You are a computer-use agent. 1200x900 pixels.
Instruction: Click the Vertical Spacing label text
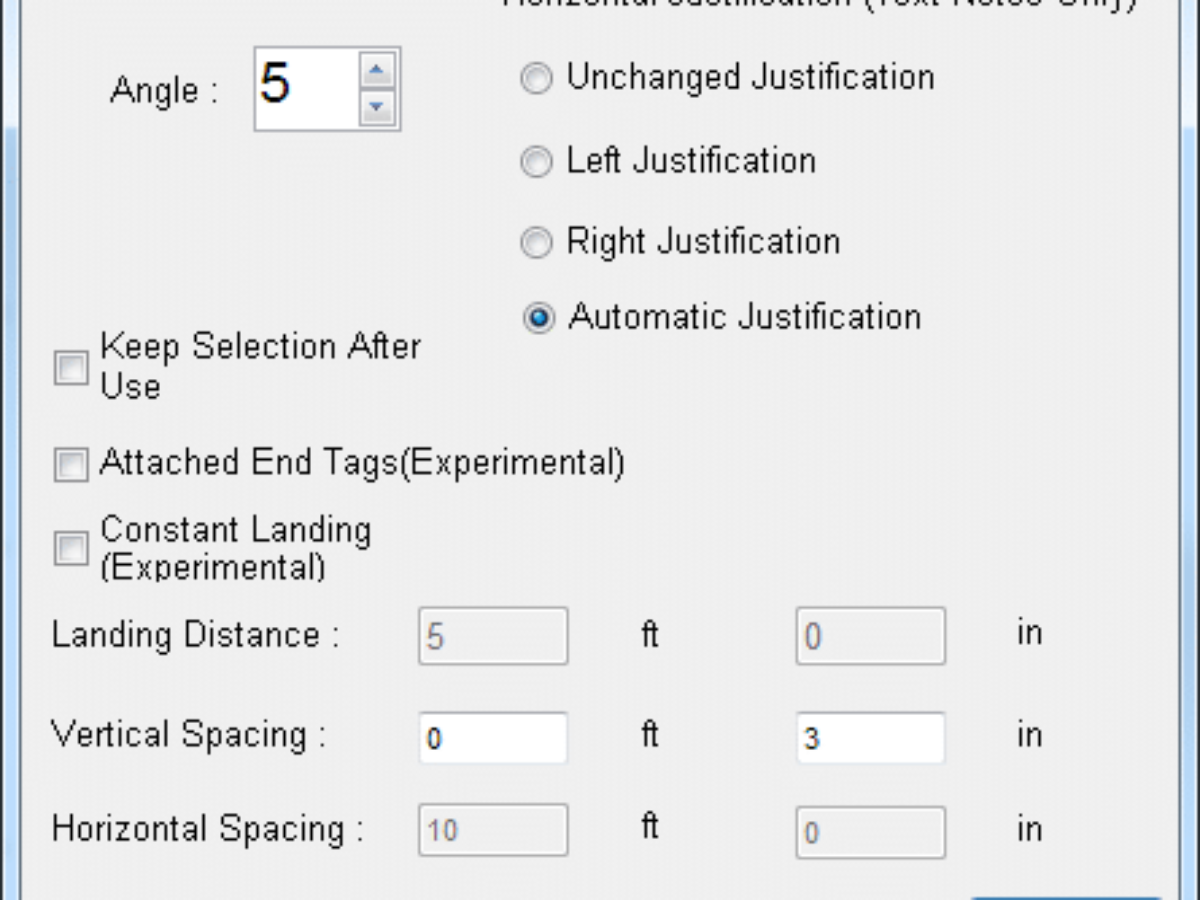point(188,736)
